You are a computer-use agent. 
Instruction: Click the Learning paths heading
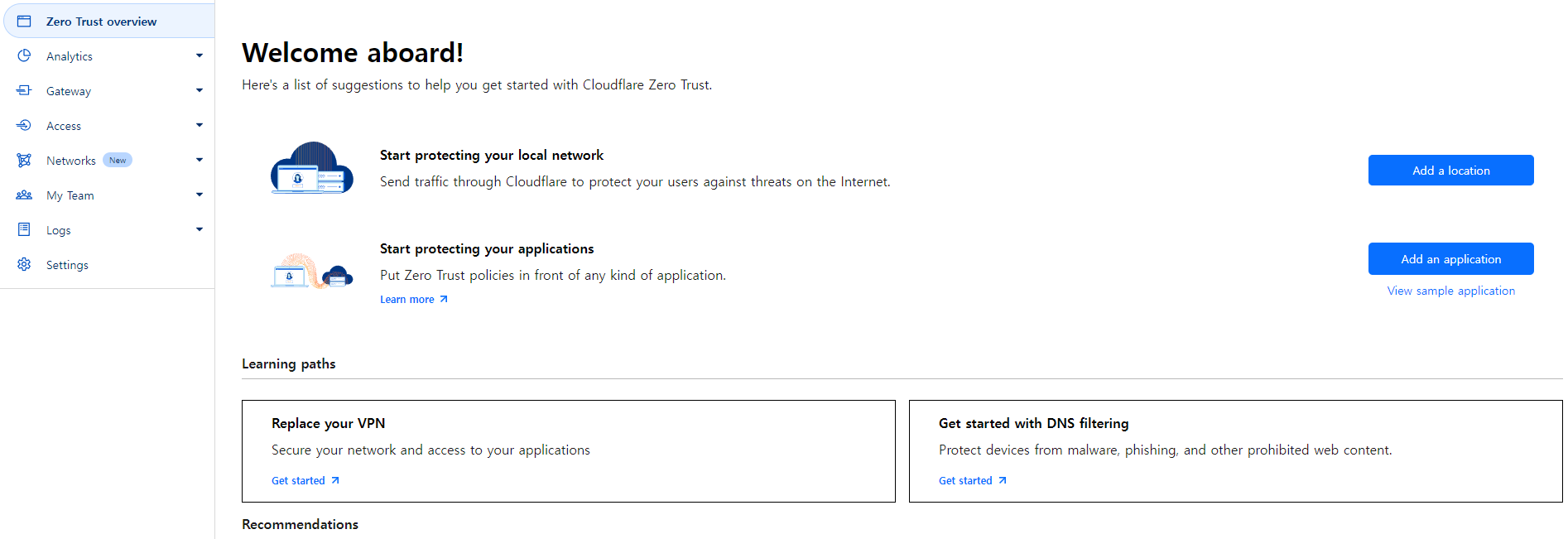tap(289, 363)
